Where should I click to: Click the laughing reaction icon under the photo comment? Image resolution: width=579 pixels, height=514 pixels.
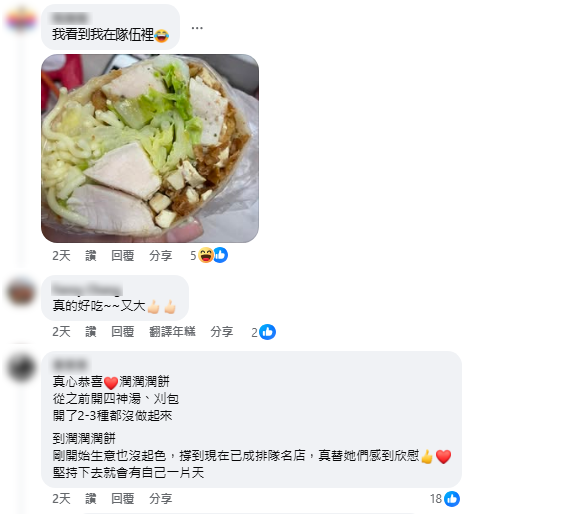pyautogui.click(x=206, y=255)
